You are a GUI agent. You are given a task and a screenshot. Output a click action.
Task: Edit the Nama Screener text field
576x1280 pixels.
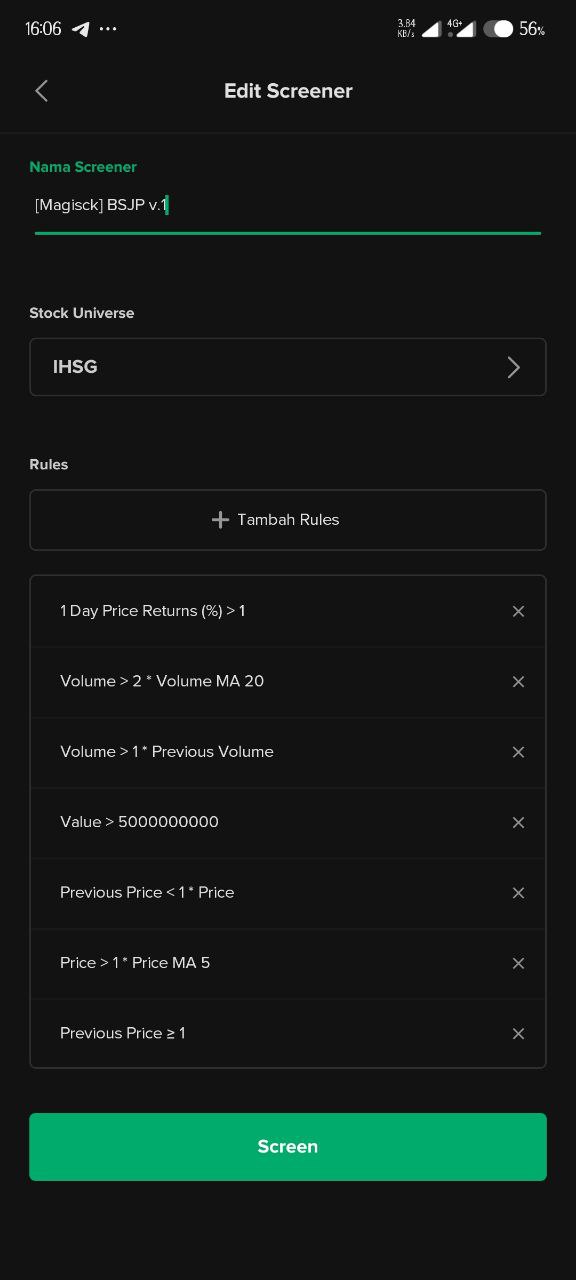(x=288, y=205)
